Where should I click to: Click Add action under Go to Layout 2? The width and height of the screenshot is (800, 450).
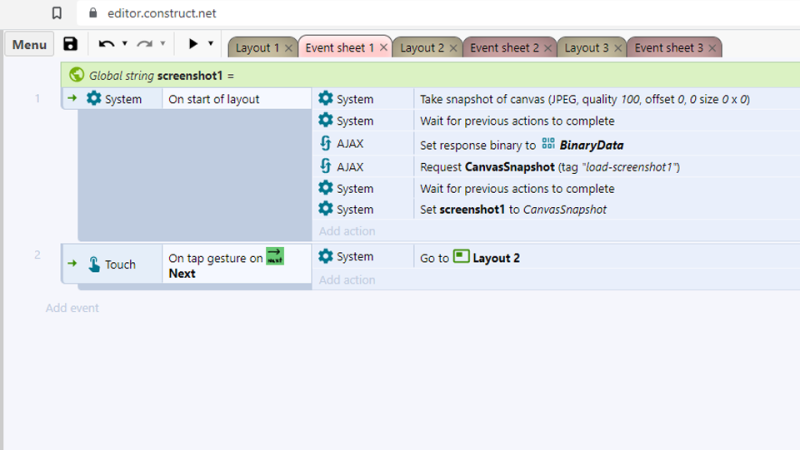[347, 280]
